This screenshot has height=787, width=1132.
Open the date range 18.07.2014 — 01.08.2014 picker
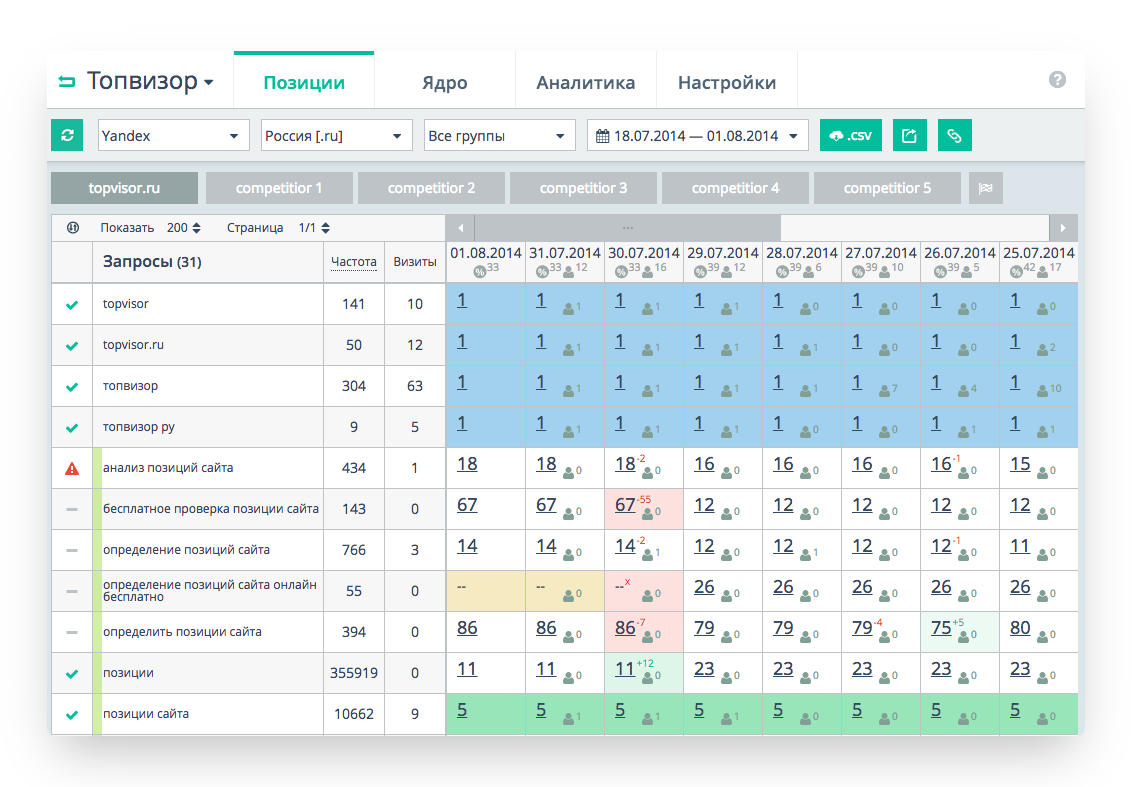coord(697,135)
